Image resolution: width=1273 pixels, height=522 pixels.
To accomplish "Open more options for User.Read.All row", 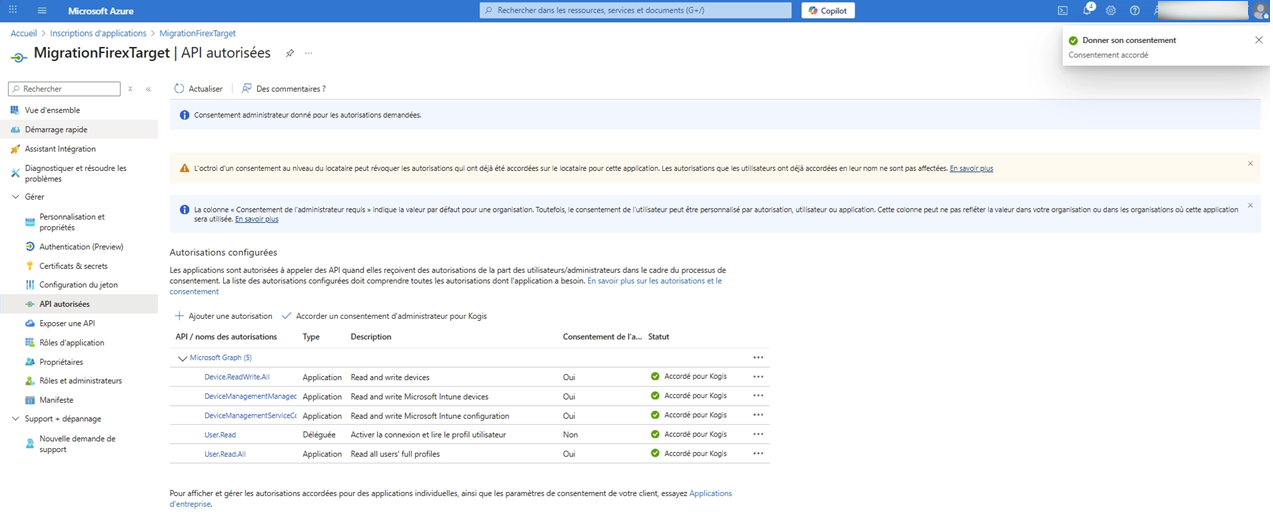I will click(x=758, y=454).
